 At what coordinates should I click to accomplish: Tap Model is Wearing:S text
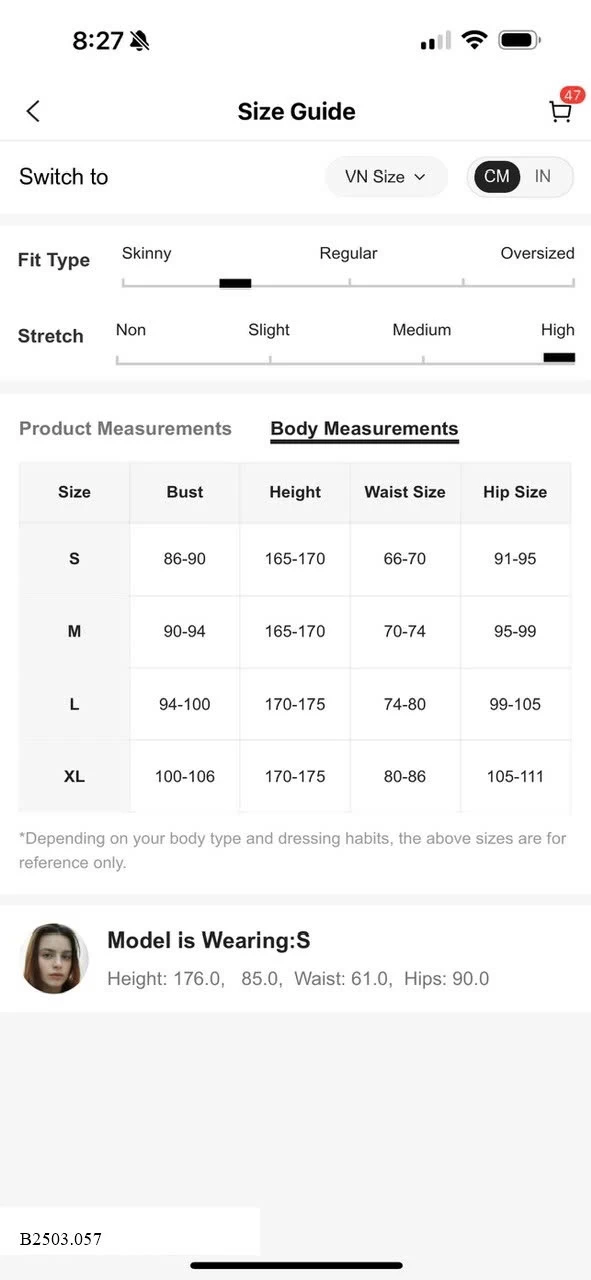209,940
